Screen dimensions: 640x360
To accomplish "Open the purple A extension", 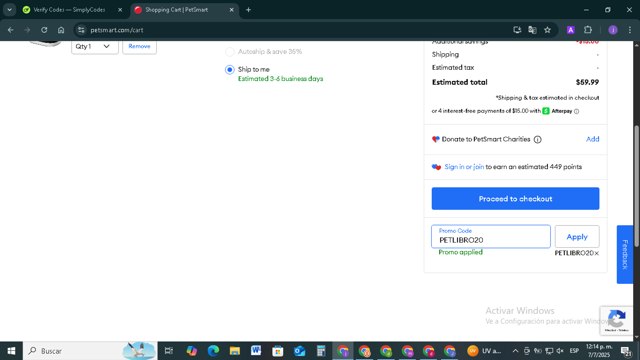I will pos(571,30).
